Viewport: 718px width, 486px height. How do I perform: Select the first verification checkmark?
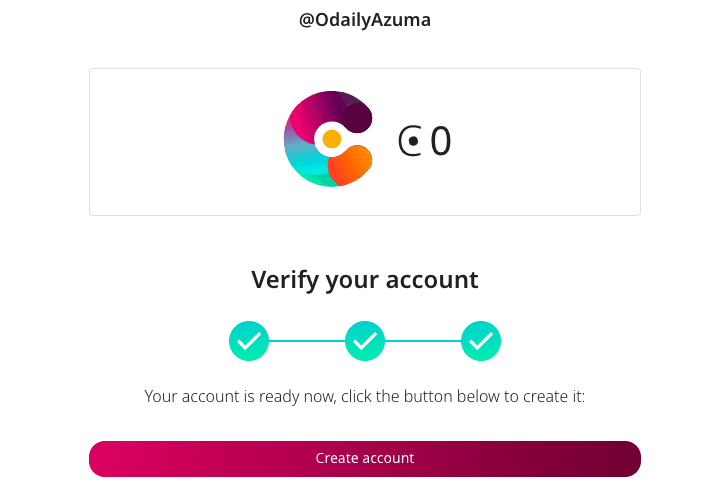pyautogui.click(x=249, y=341)
